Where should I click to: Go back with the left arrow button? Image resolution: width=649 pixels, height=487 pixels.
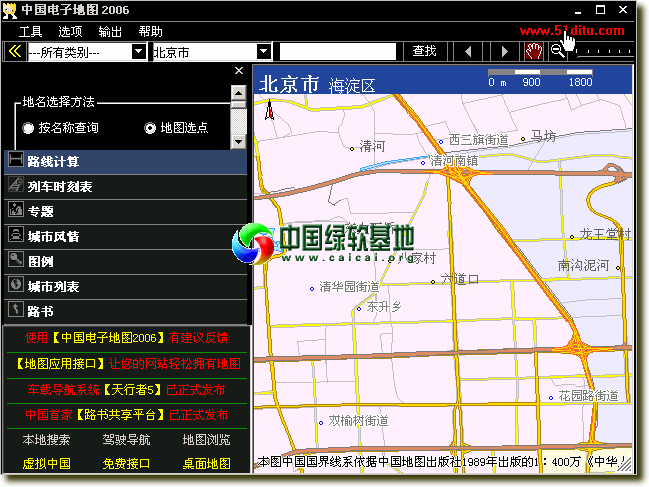pos(468,52)
